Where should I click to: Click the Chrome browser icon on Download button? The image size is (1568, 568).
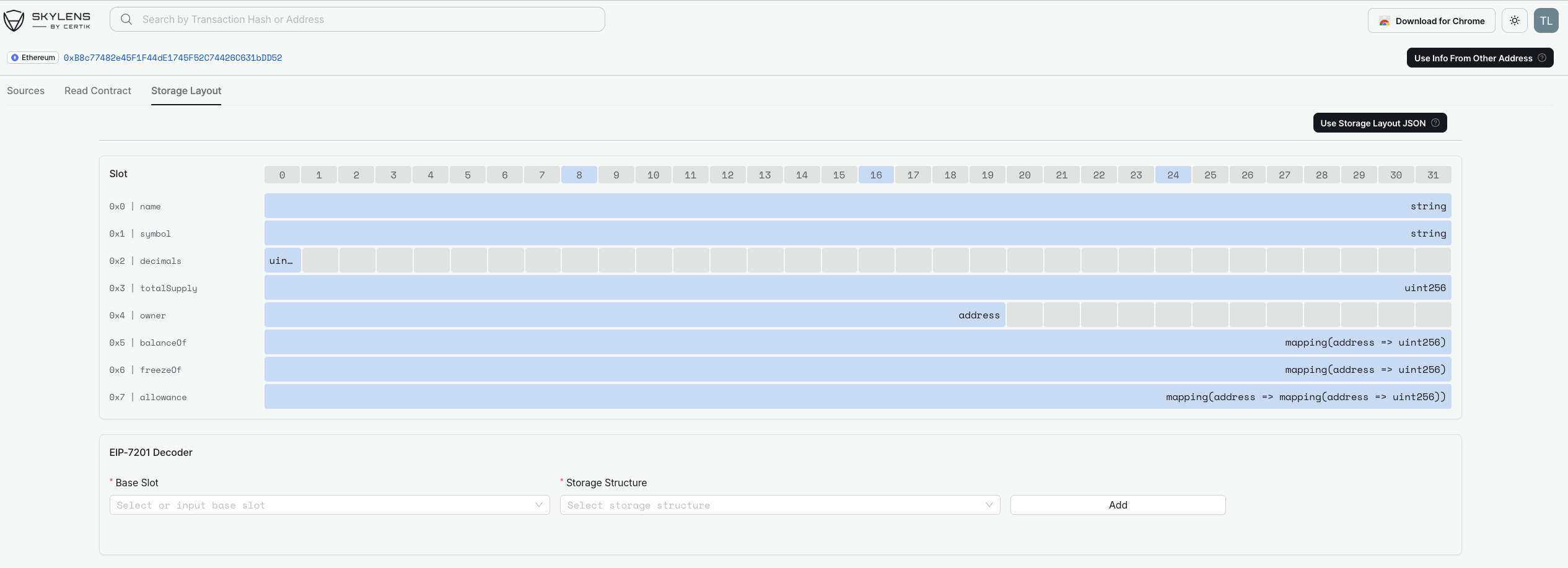1385,20
